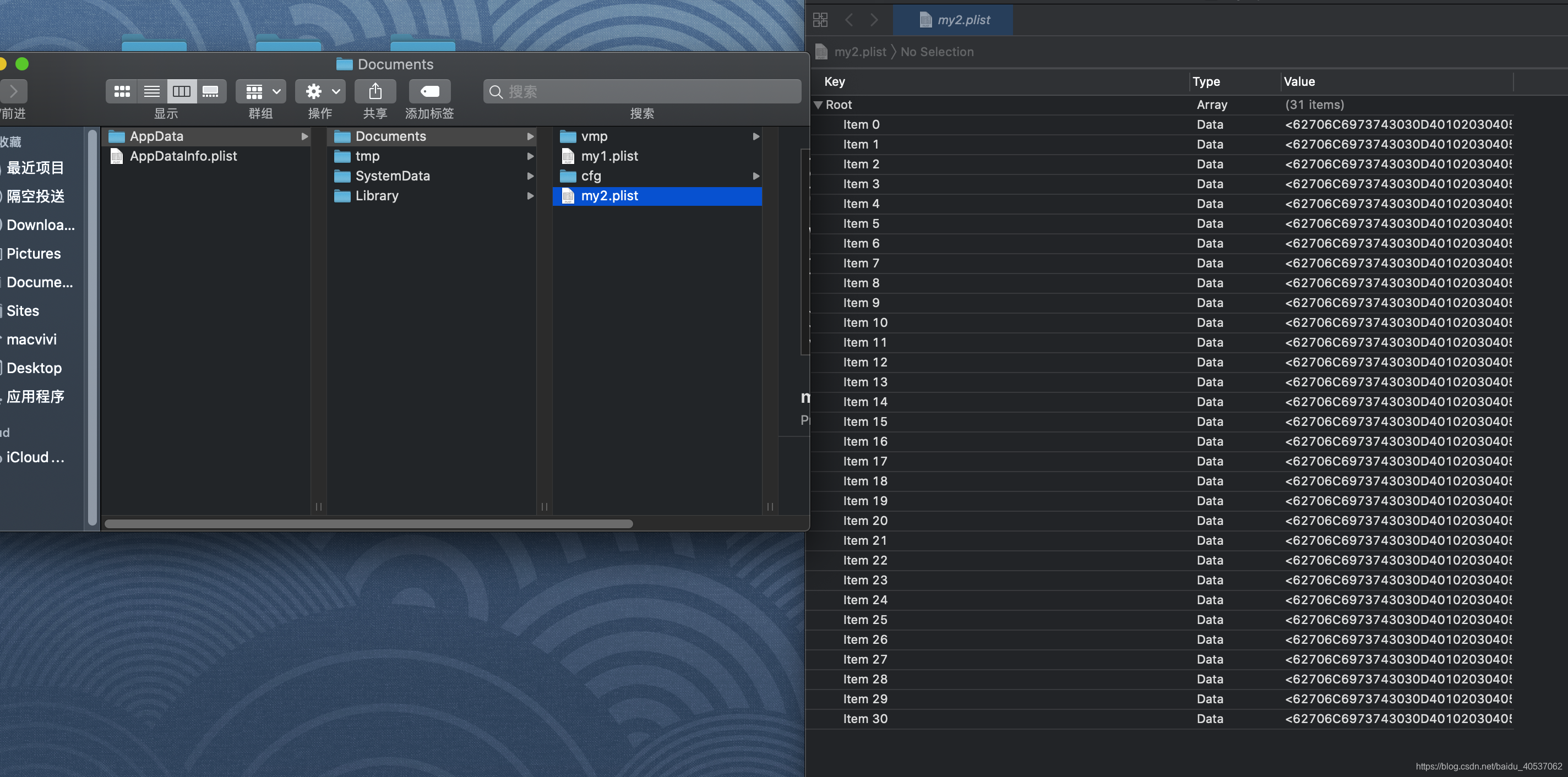Click the Value column header

click(1299, 81)
